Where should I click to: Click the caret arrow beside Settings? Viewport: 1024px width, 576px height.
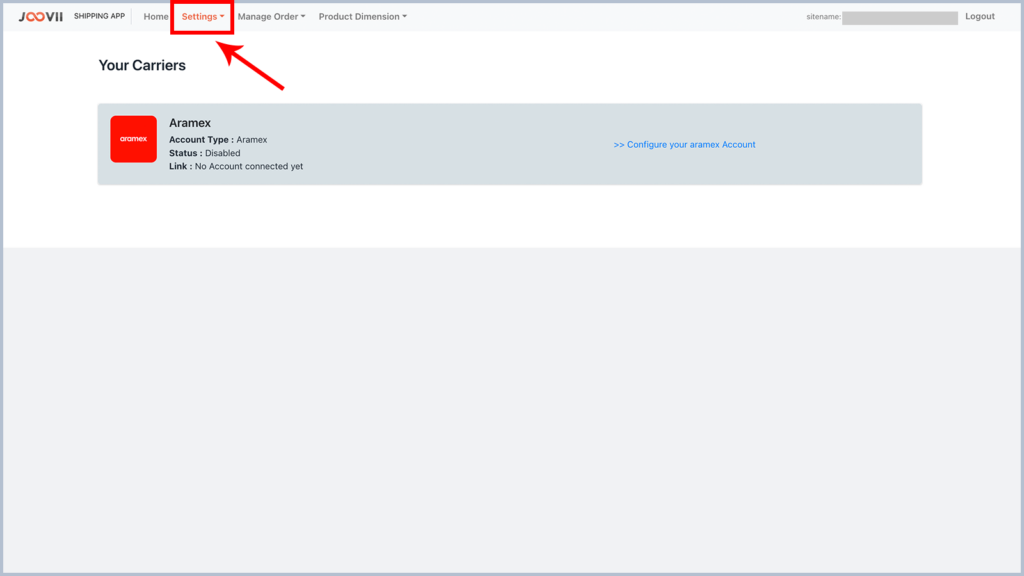222,17
